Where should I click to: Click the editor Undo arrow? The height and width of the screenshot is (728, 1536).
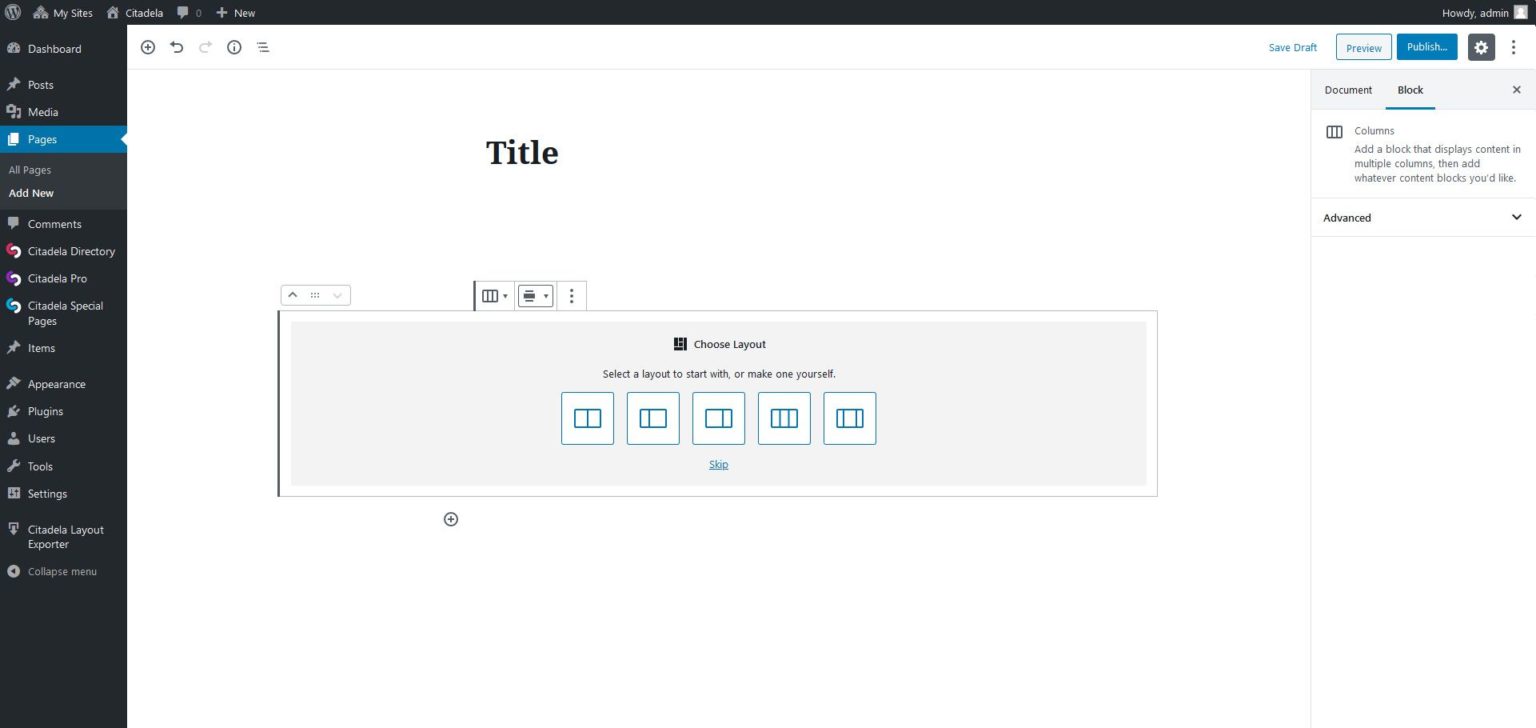176,47
